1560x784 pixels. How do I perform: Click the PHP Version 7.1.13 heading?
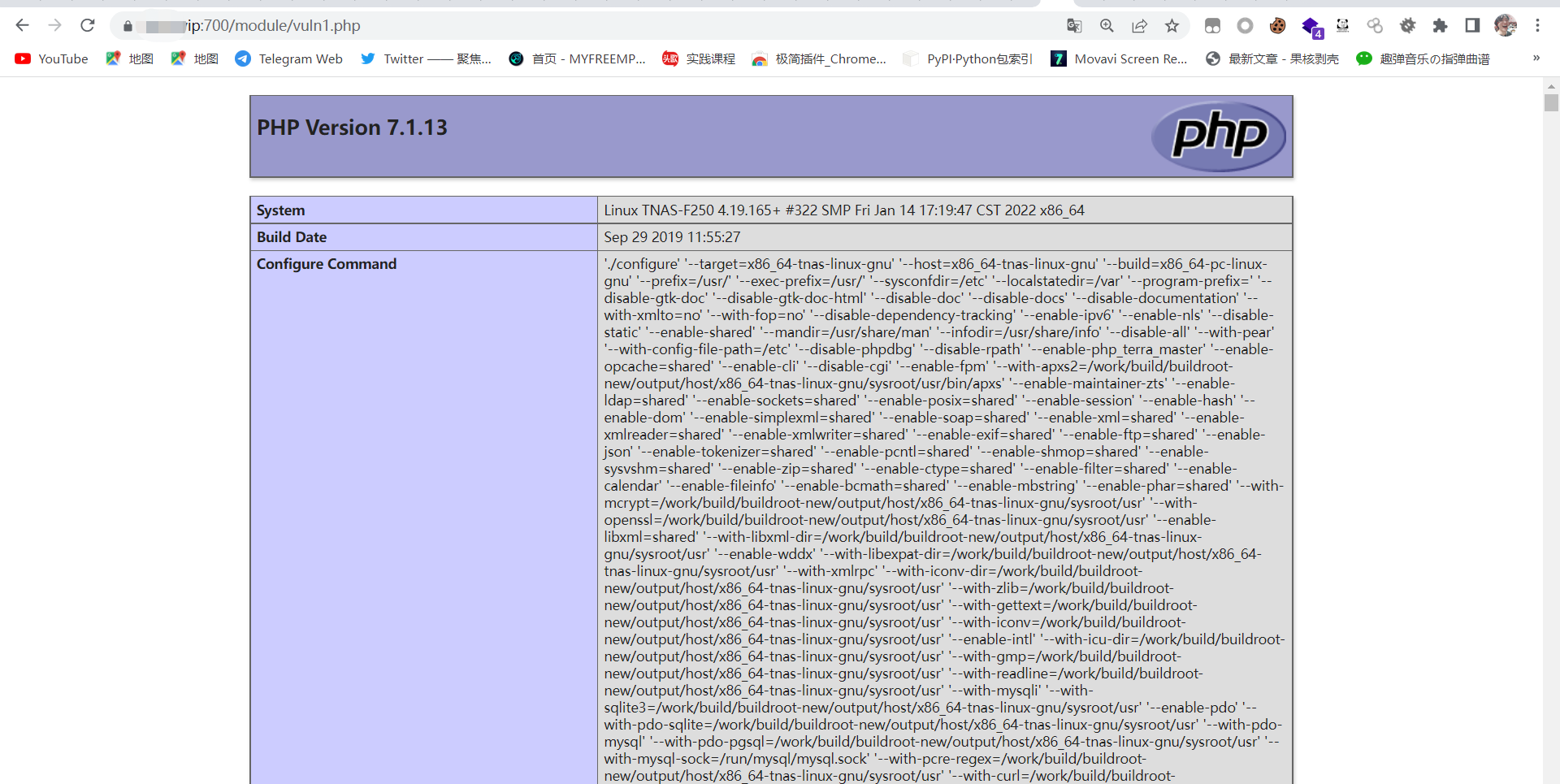[352, 128]
